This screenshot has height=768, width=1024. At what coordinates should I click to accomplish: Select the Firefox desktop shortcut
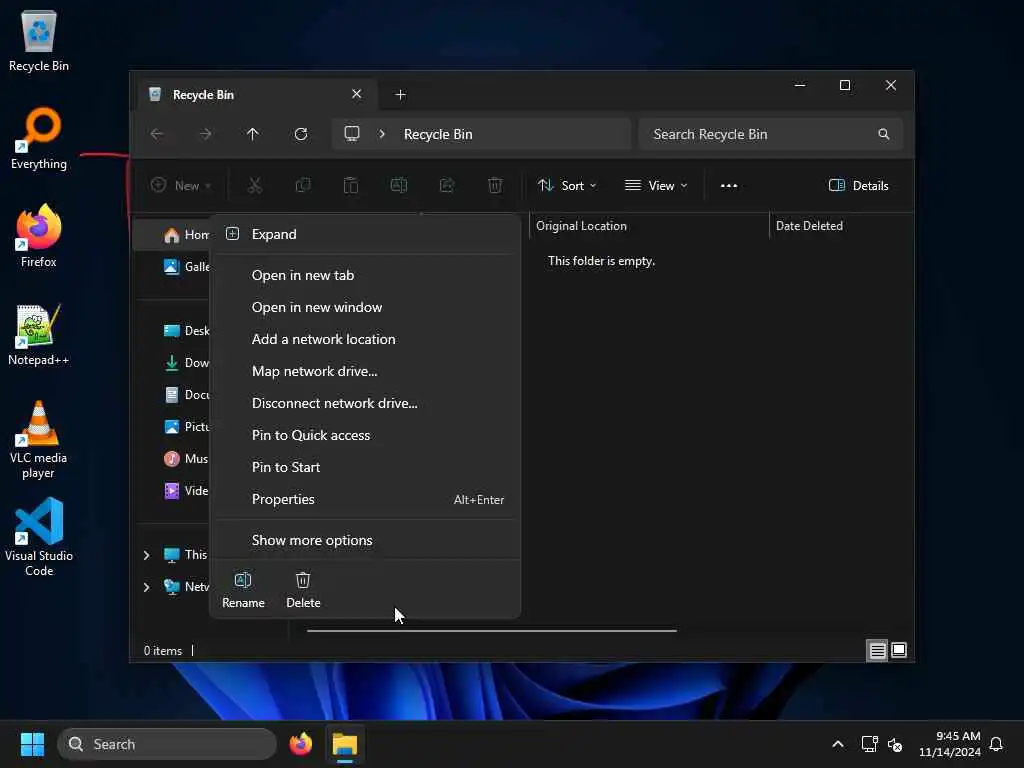click(x=39, y=236)
